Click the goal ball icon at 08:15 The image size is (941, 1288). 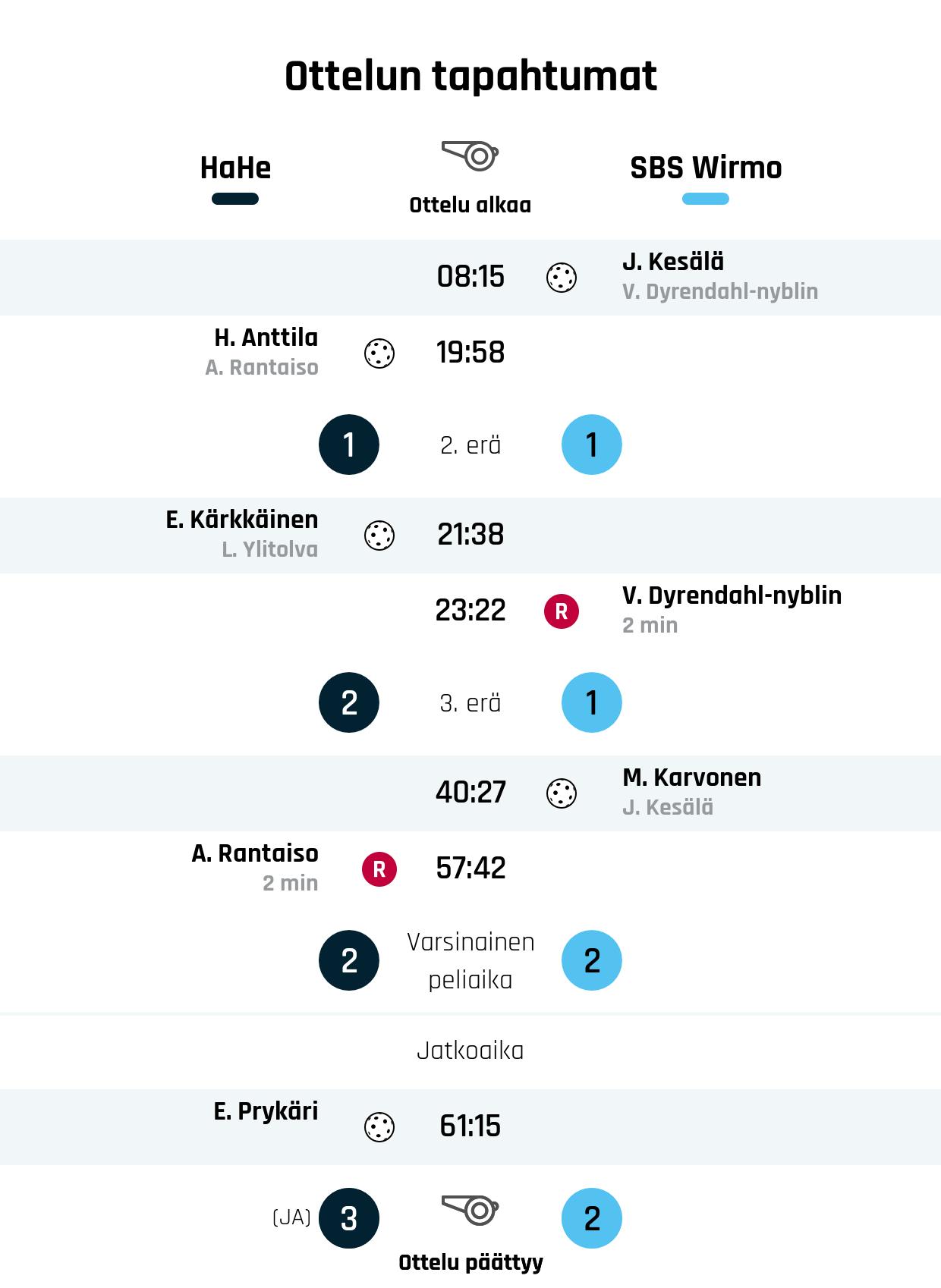click(562, 278)
